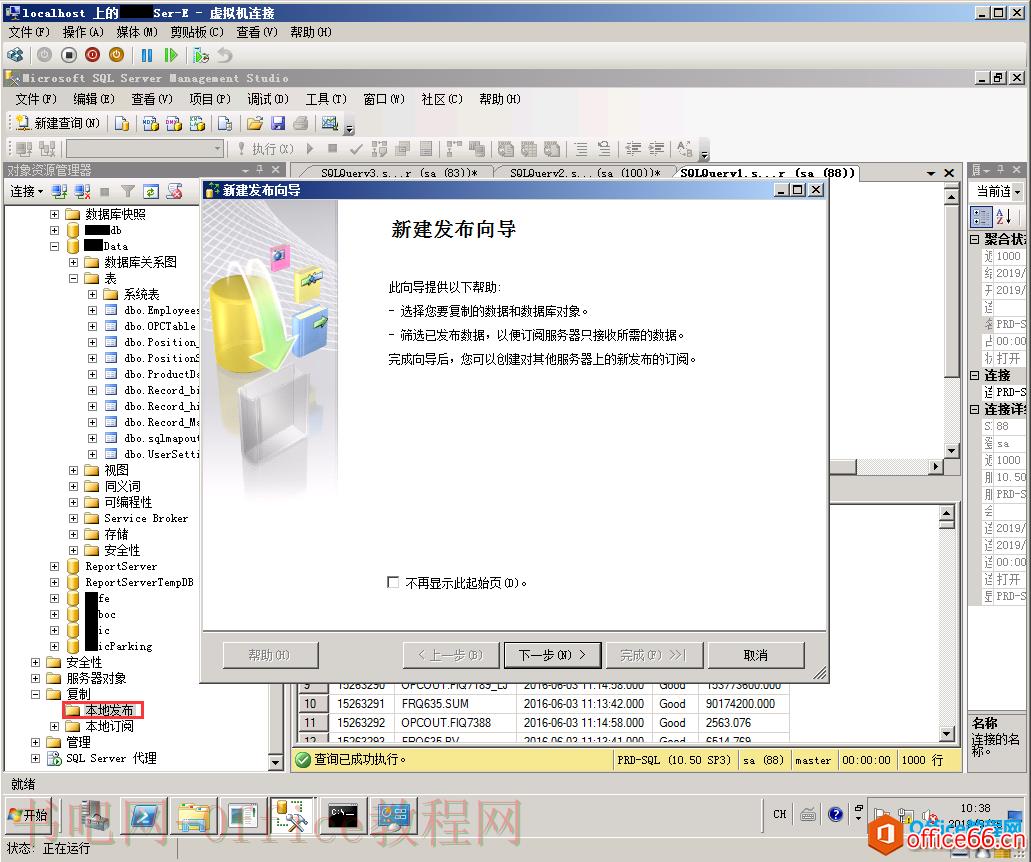
Task: Open a new Analysis Services XMLA query
Action: 197,123
